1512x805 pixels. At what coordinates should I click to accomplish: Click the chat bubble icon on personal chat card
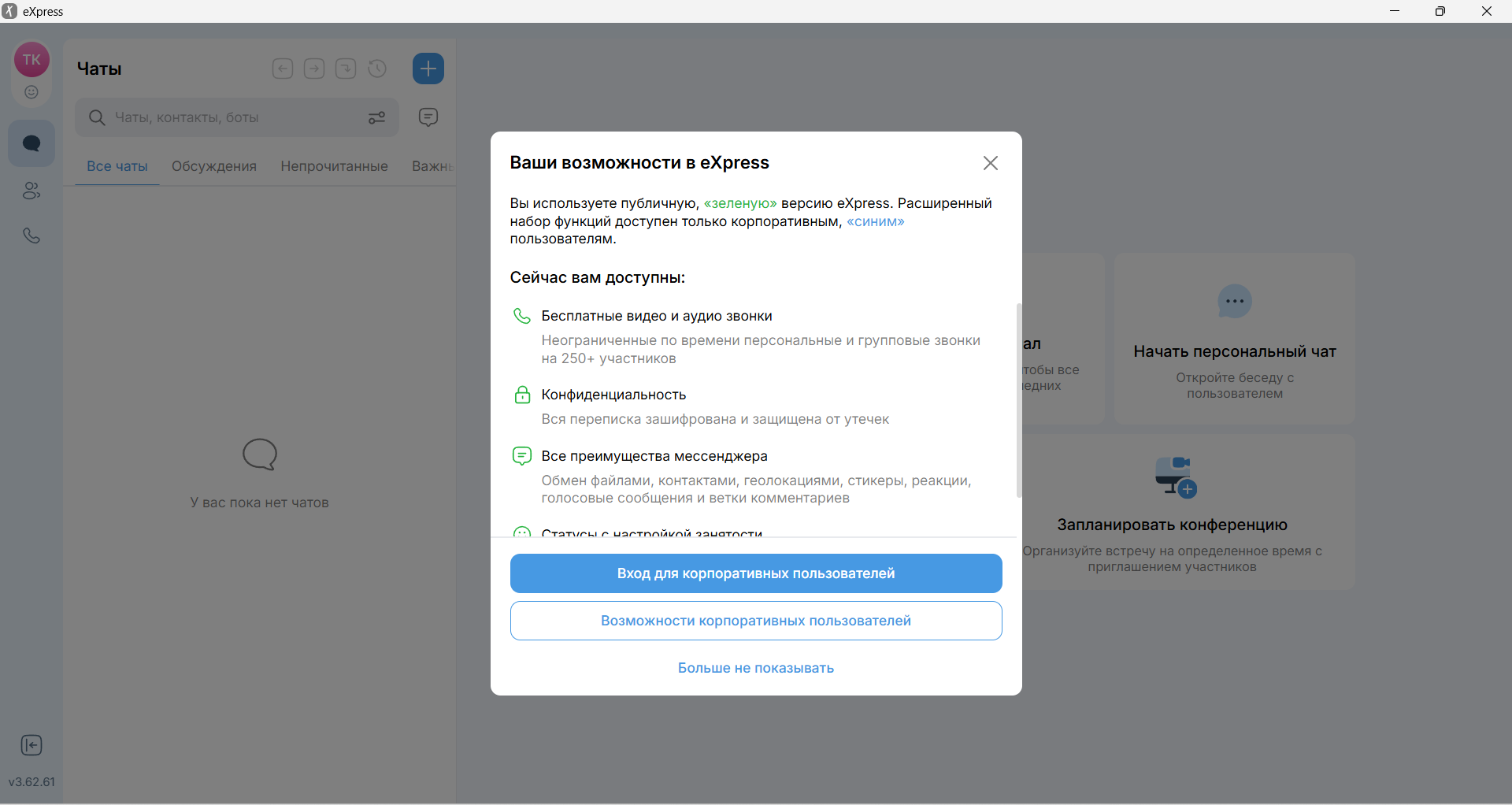tap(1235, 302)
